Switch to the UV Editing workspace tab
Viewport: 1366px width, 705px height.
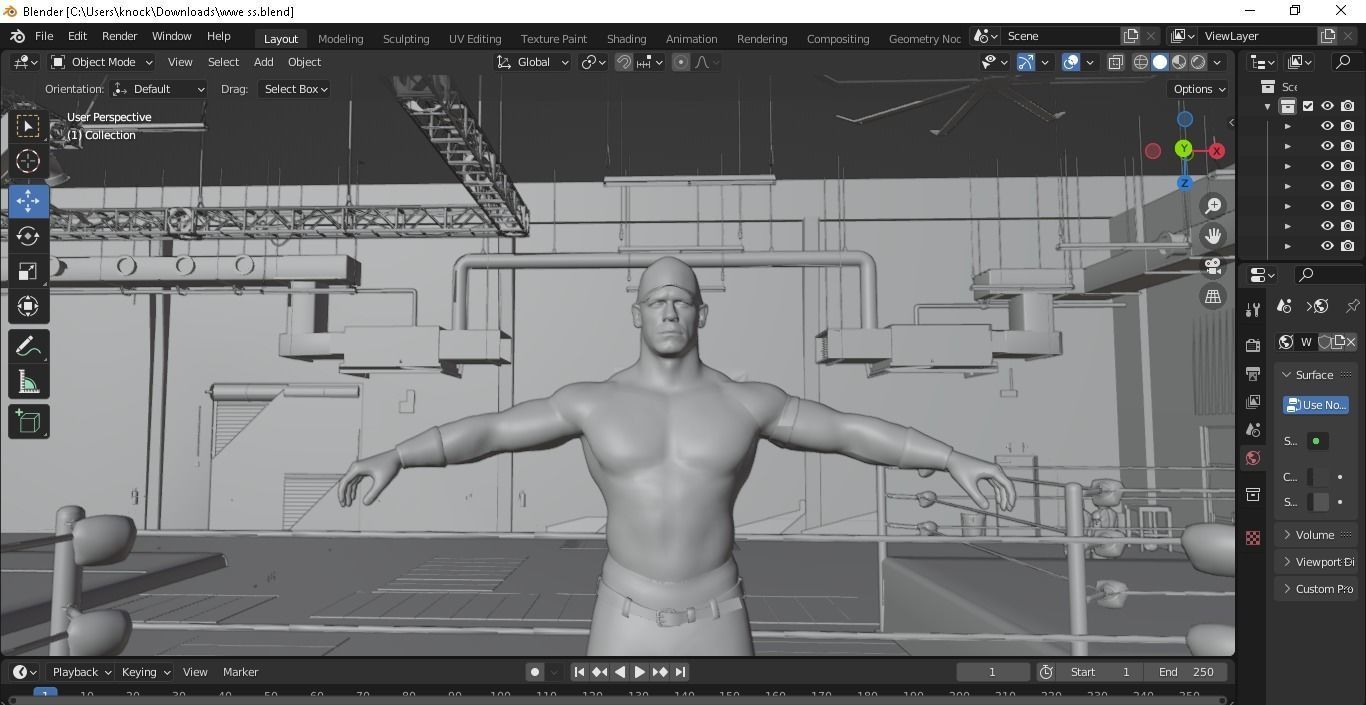pos(475,39)
